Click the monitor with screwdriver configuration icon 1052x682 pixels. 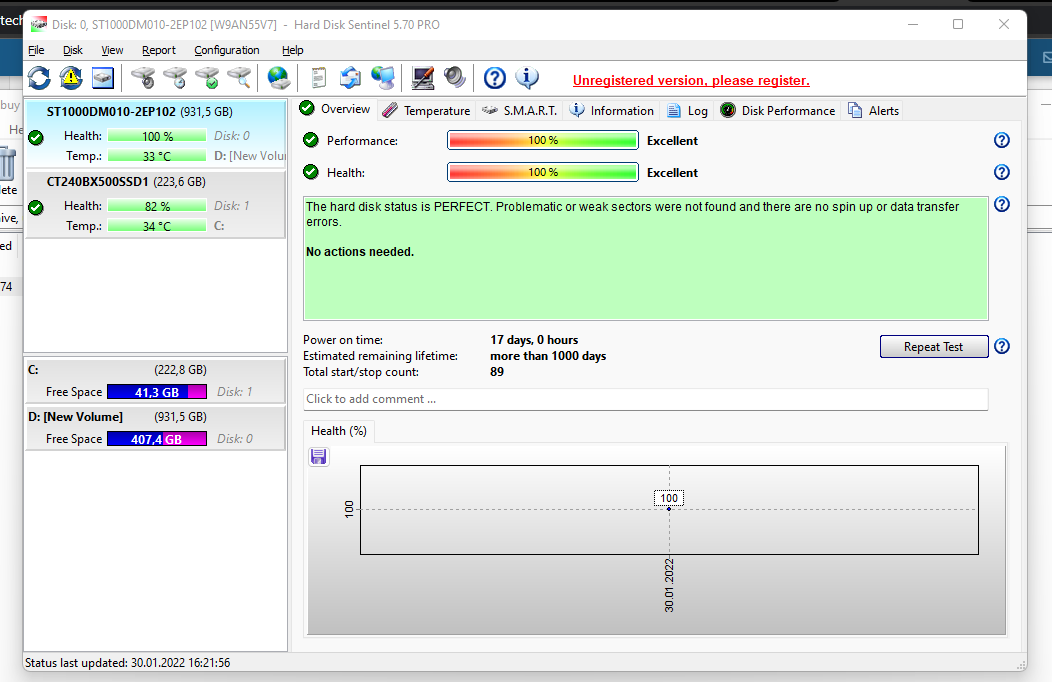(423, 78)
